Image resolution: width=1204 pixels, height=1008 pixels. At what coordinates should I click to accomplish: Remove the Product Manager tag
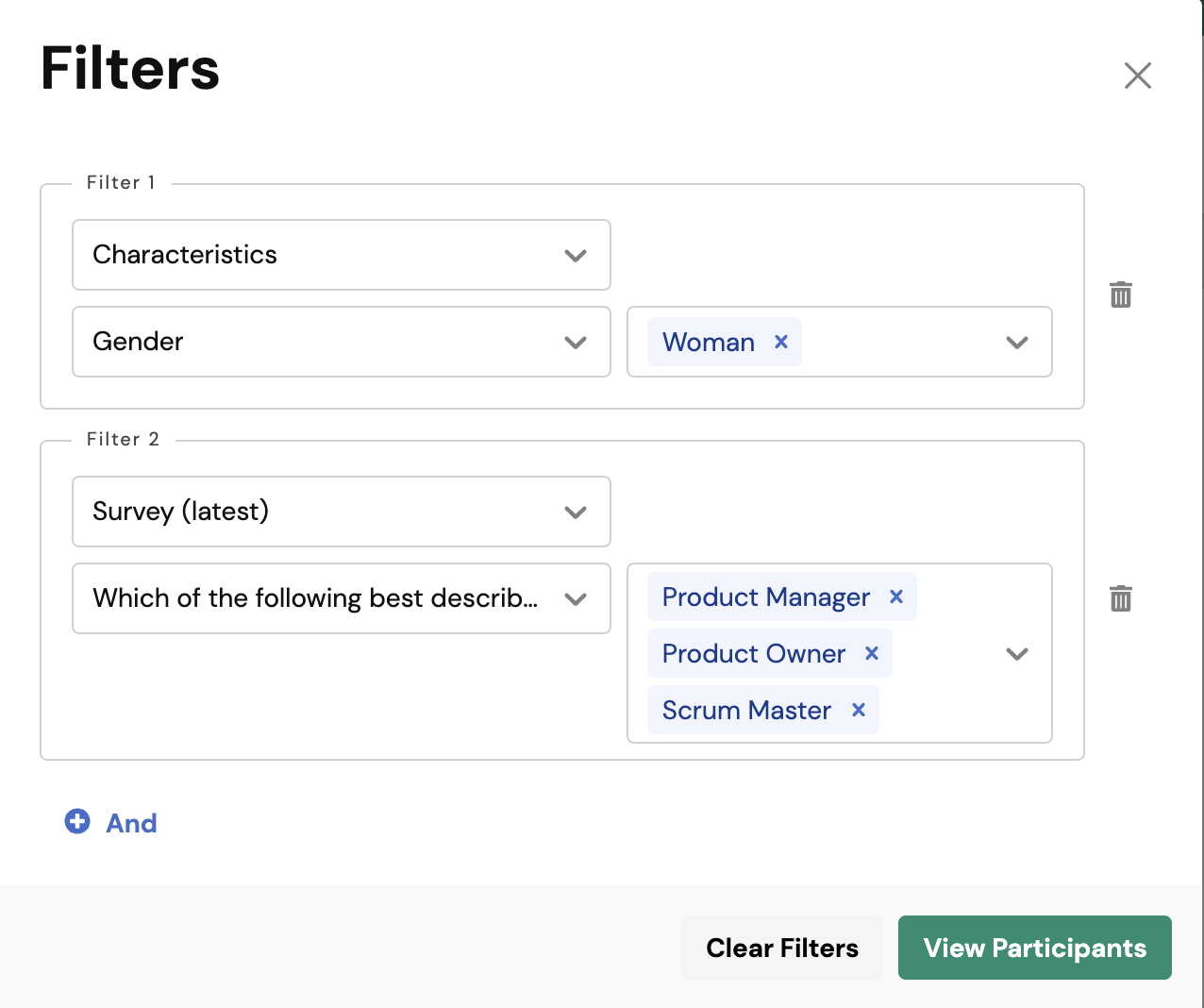pos(896,596)
